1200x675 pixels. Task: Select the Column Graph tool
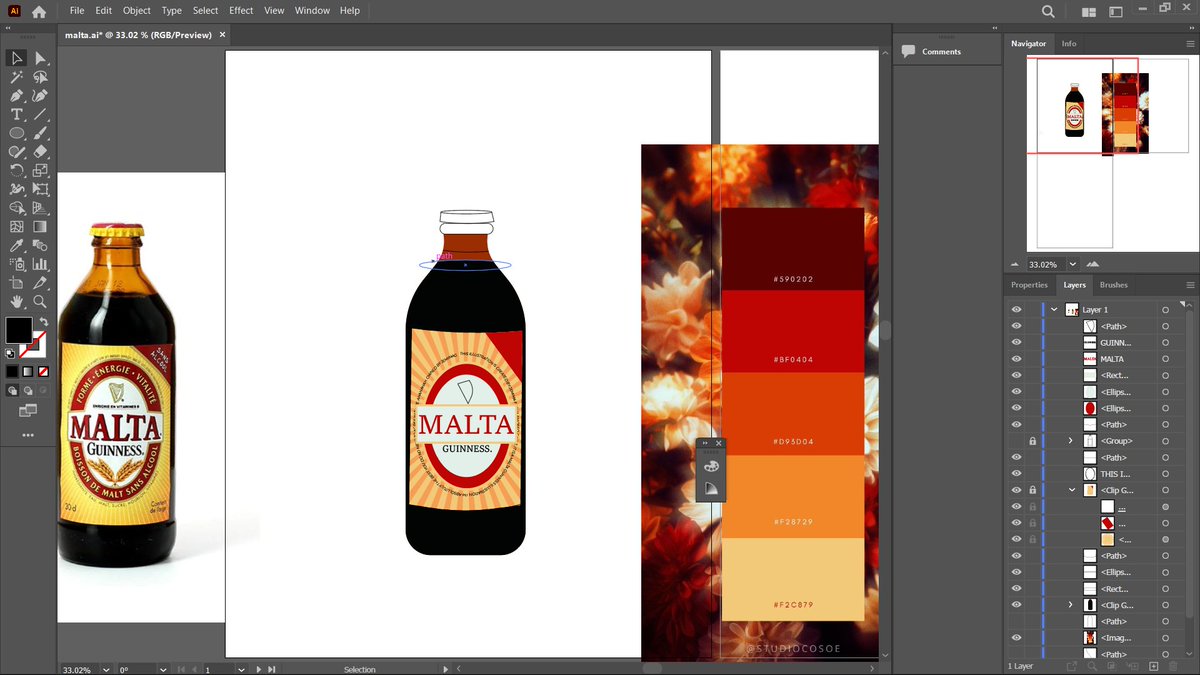40,264
